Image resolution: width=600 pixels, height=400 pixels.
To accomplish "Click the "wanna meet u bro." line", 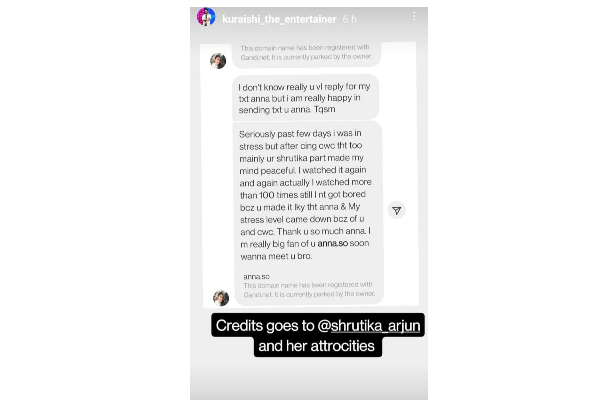I will coord(276,256).
